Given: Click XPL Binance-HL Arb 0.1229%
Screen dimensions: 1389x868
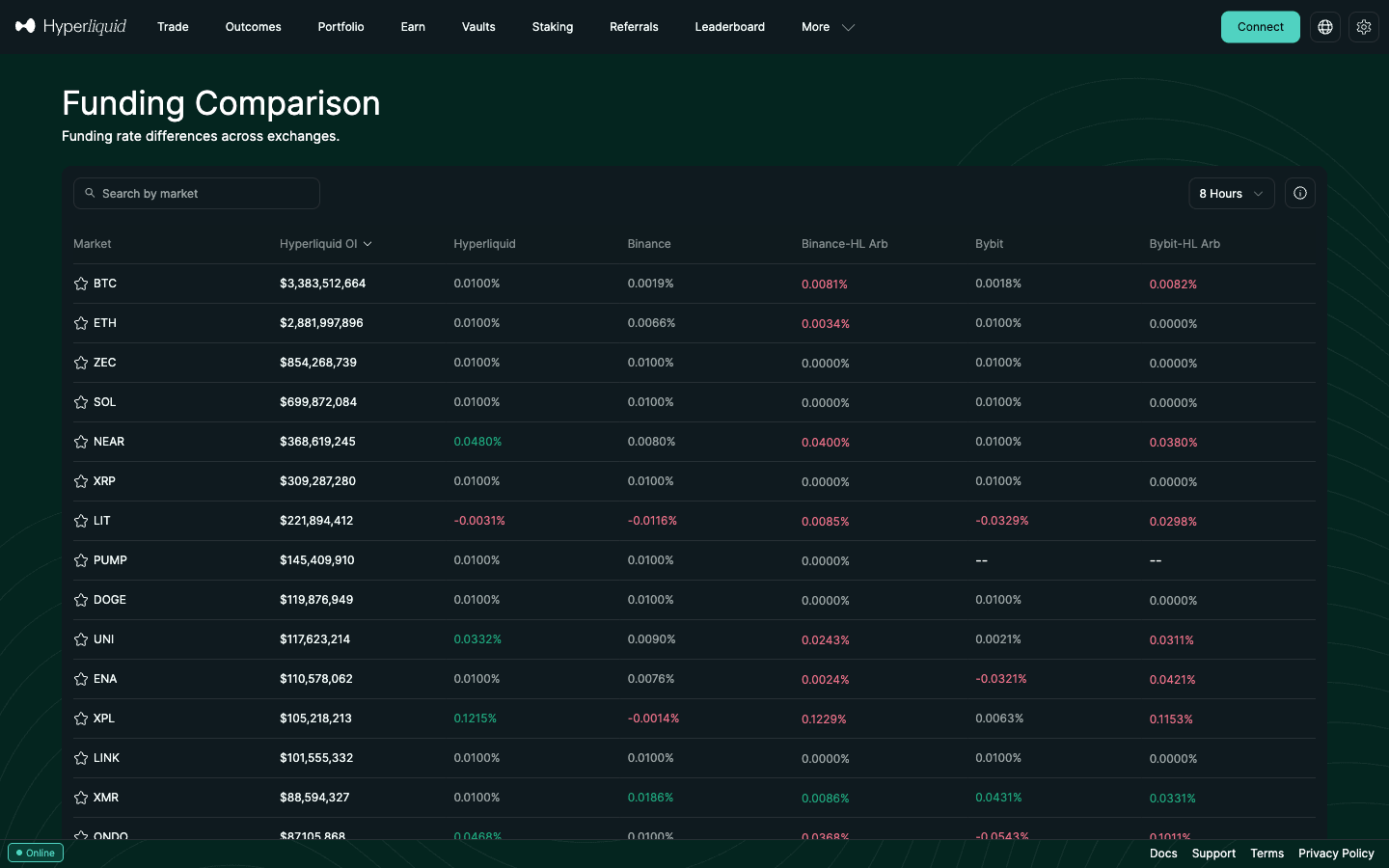Looking at the screenshot, I should point(824,719).
